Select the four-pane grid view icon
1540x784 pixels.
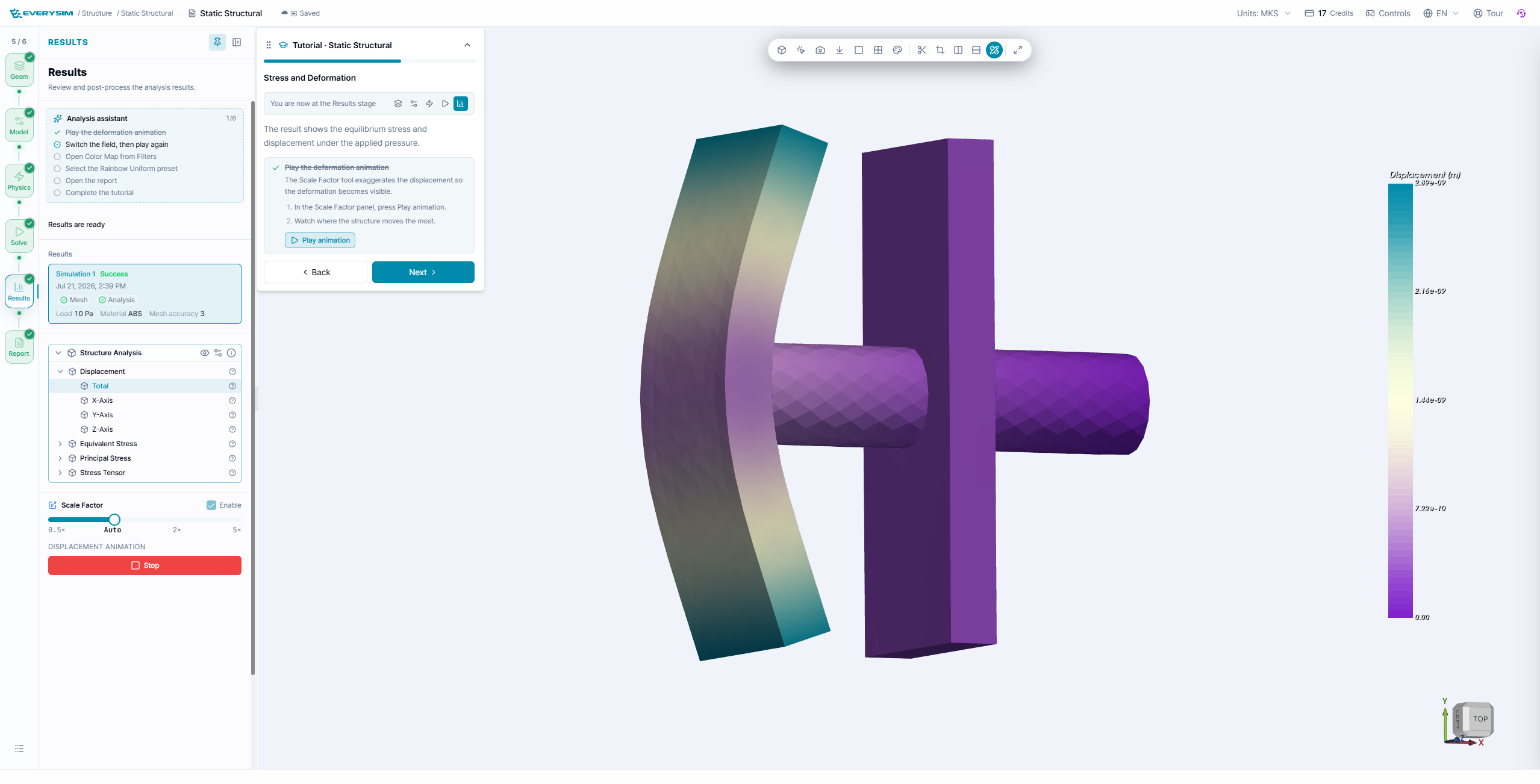pyautogui.click(x=878, y=50)
